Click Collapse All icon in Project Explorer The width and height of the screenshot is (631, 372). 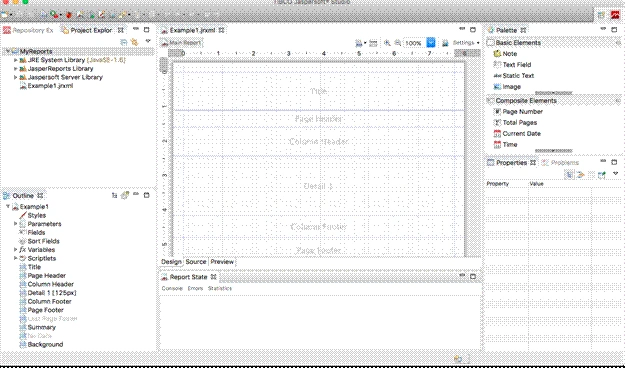point(124,41)
